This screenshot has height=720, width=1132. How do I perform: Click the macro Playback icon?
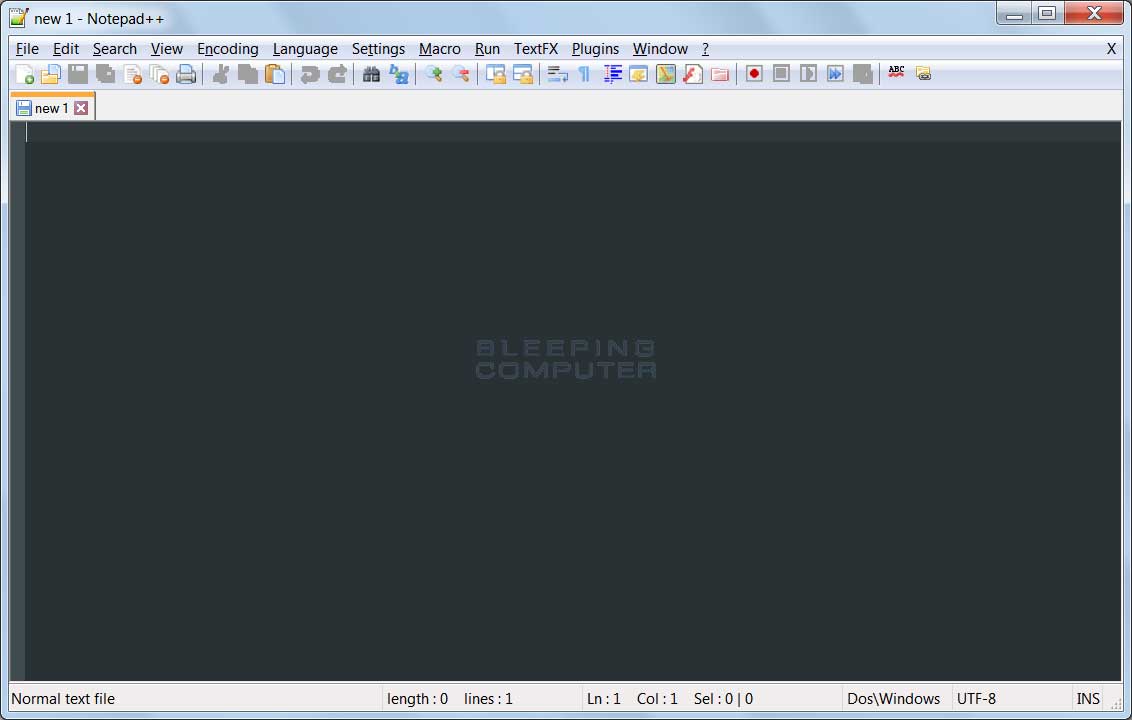coord(808,74)
